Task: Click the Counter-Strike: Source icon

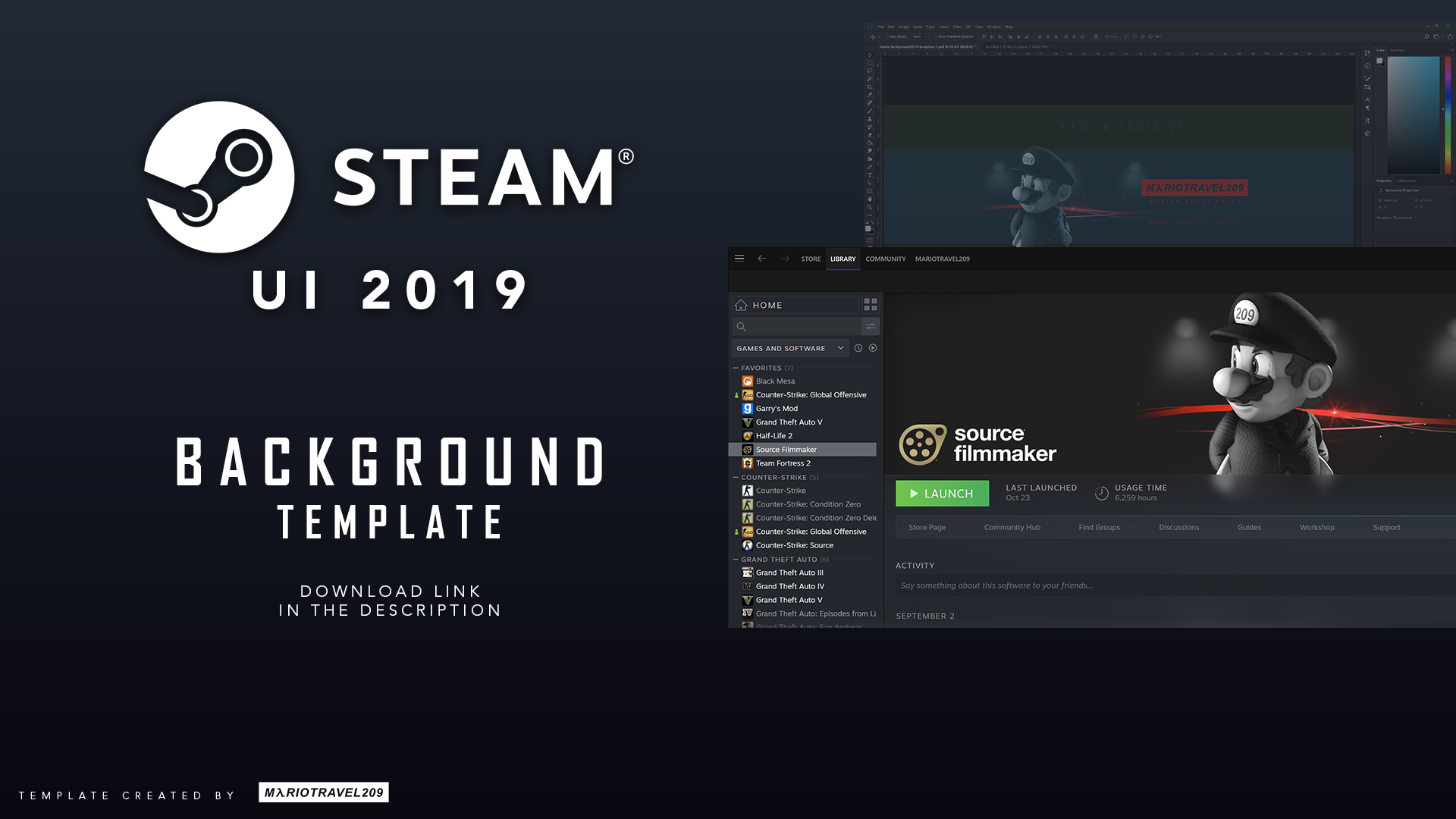Action: (x=747, y=545)
